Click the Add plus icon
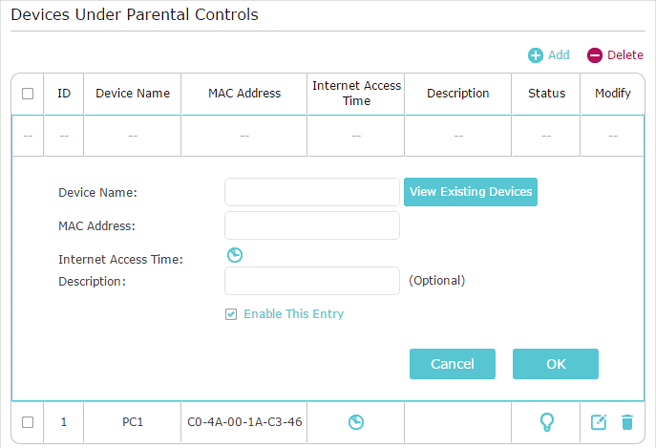Viewport: 656px width, 448px height. click(535, 55)
